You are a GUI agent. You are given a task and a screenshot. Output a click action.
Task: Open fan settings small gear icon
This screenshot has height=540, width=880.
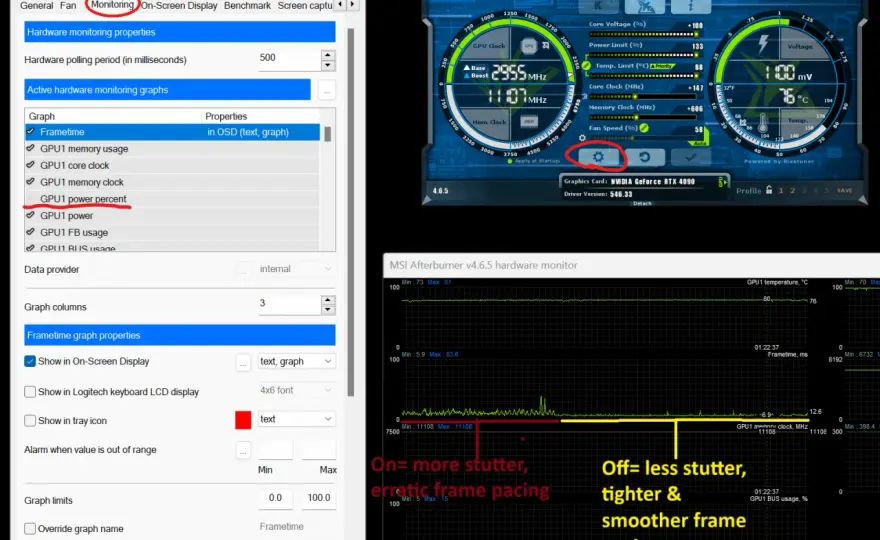[582, 138]
